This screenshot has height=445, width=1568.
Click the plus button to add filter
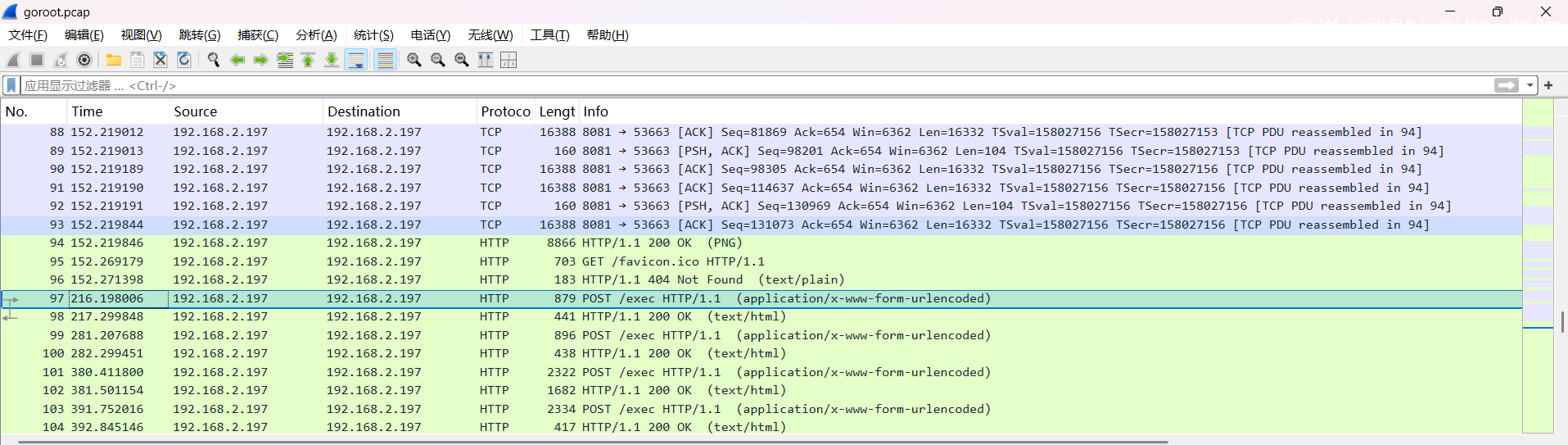tap(1548, 85)
